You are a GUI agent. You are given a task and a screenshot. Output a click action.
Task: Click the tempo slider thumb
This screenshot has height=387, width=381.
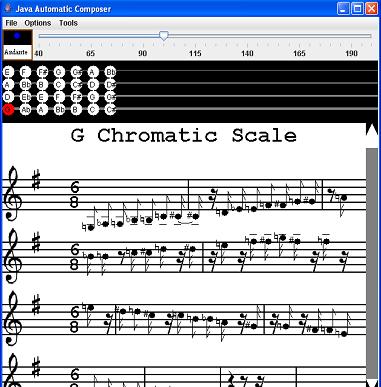tap(164, 36)
